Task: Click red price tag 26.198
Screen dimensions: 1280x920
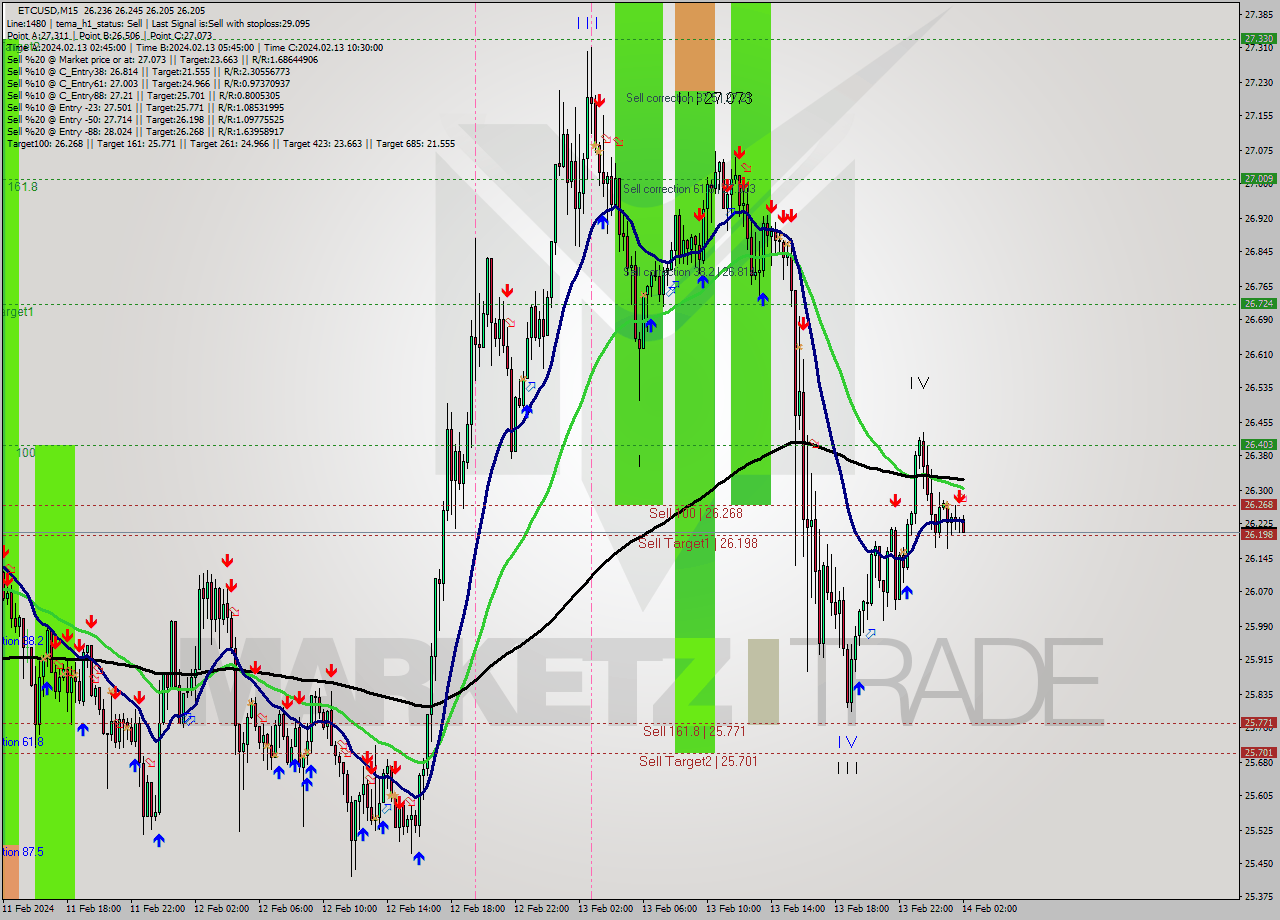Action: [x=1258, y=534]
